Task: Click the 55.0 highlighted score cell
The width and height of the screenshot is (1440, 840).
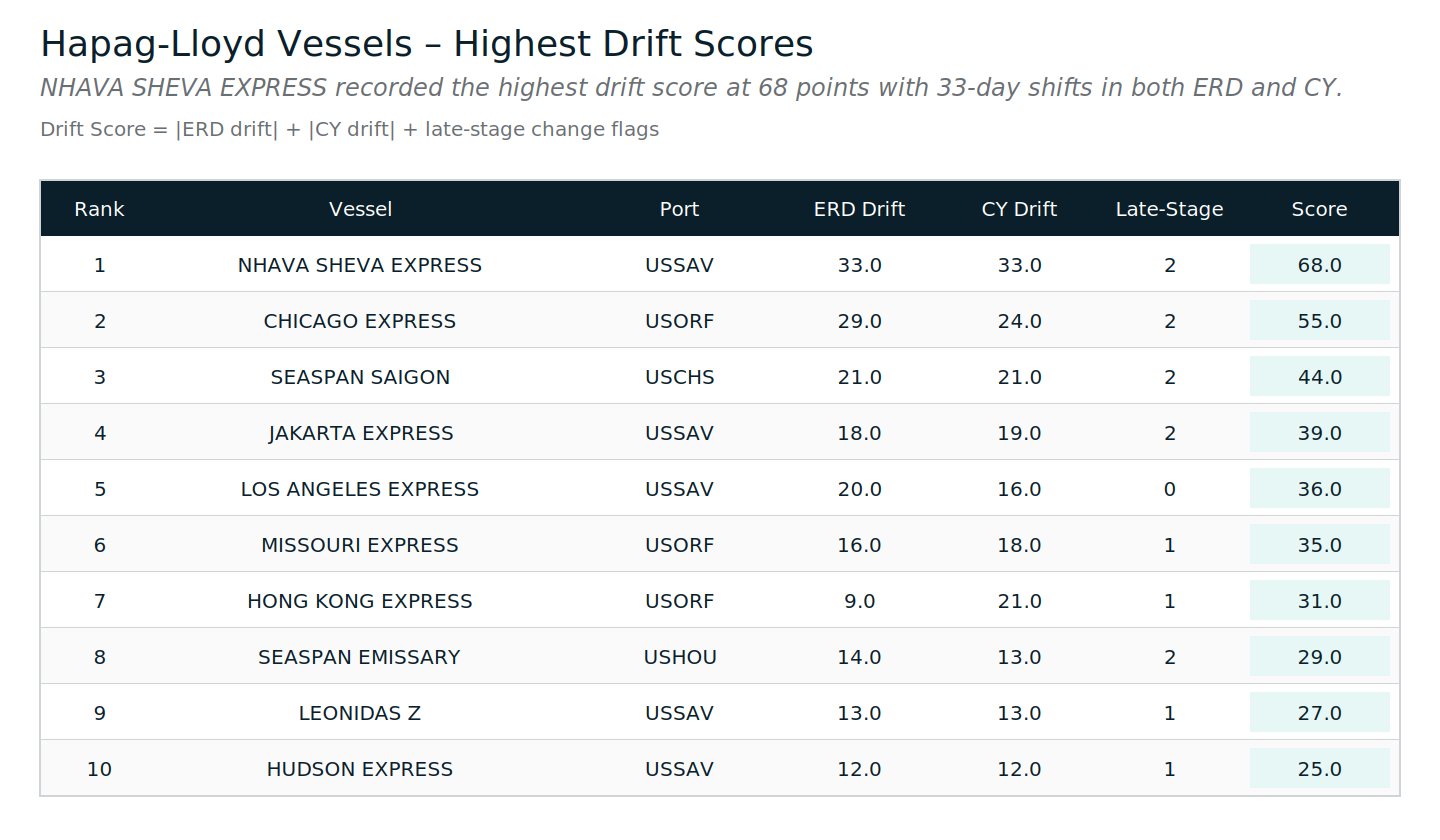Action: [1319, 321]
